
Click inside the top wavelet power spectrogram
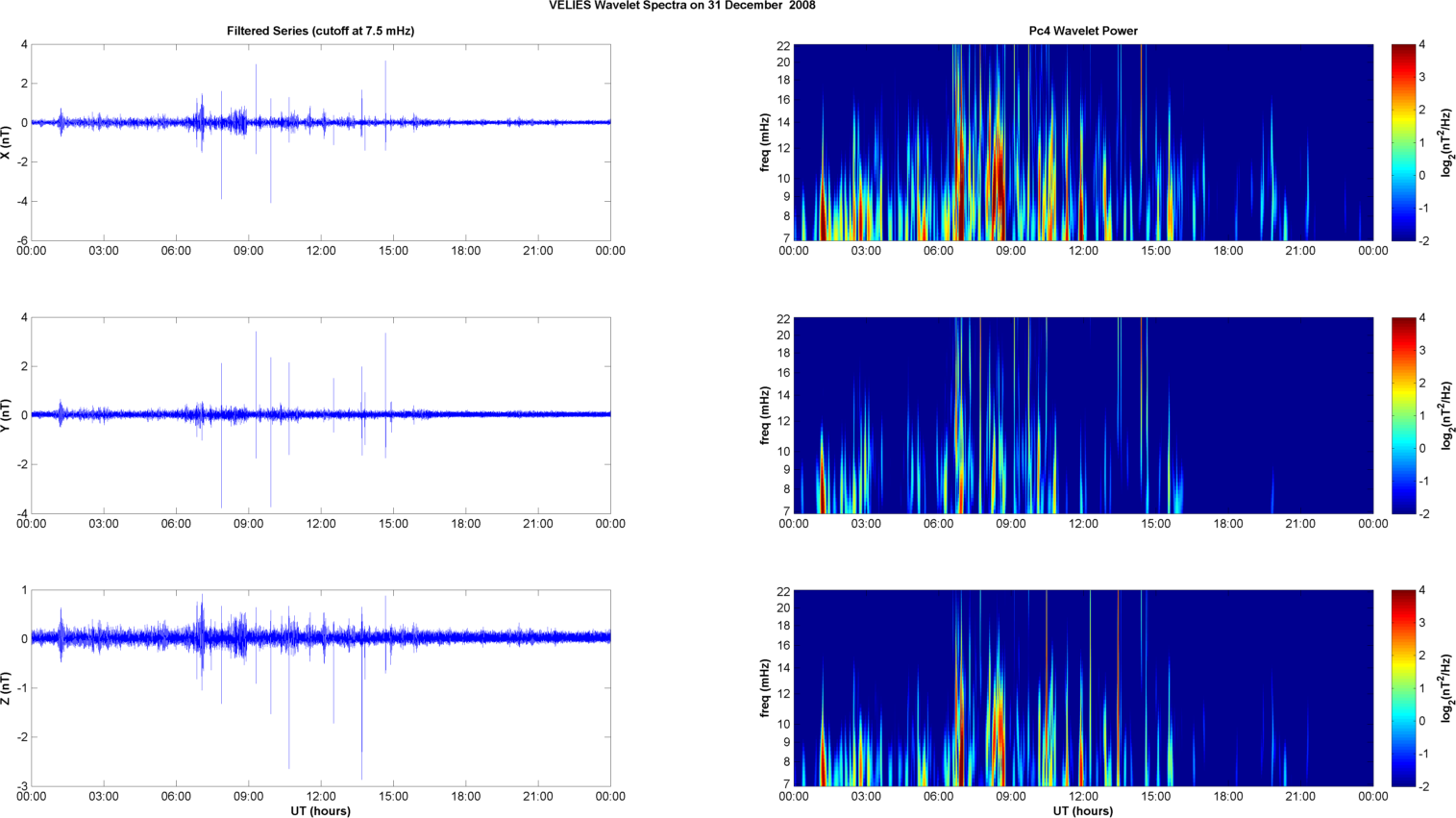(x=1083, y=142)
